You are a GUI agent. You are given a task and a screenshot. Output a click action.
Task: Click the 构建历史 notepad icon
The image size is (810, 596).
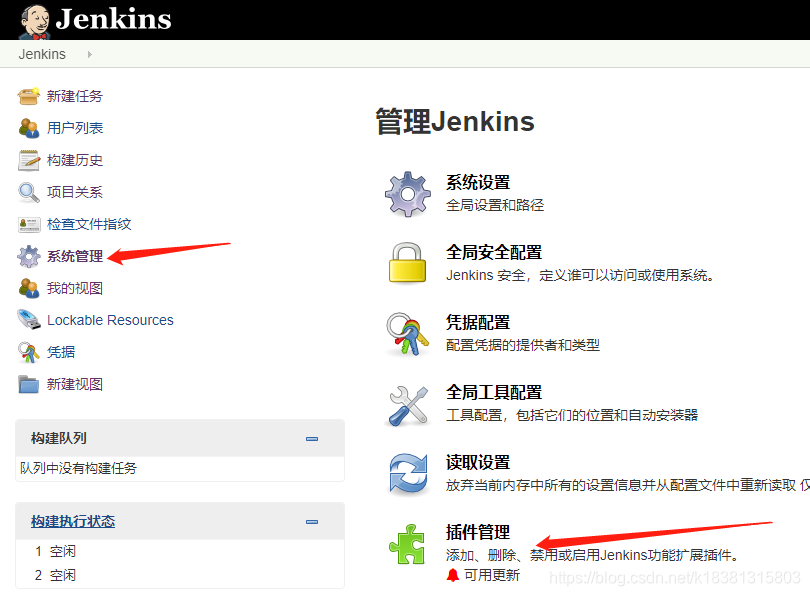tap(28, 160)
